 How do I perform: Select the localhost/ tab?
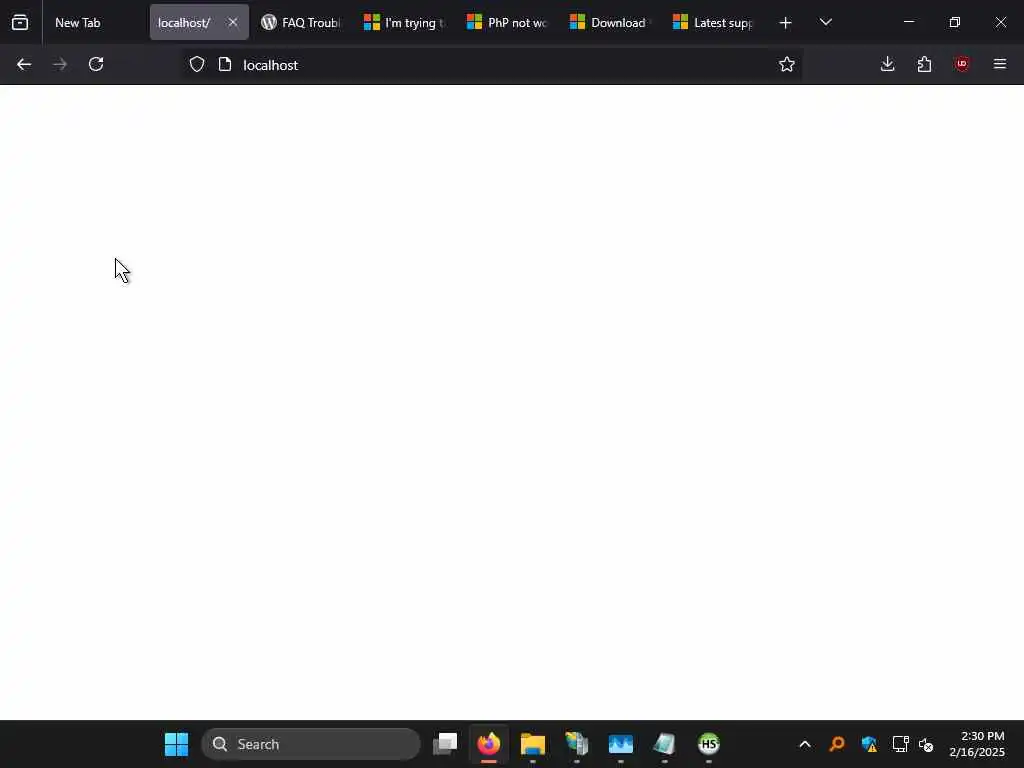tap(184, 22)
